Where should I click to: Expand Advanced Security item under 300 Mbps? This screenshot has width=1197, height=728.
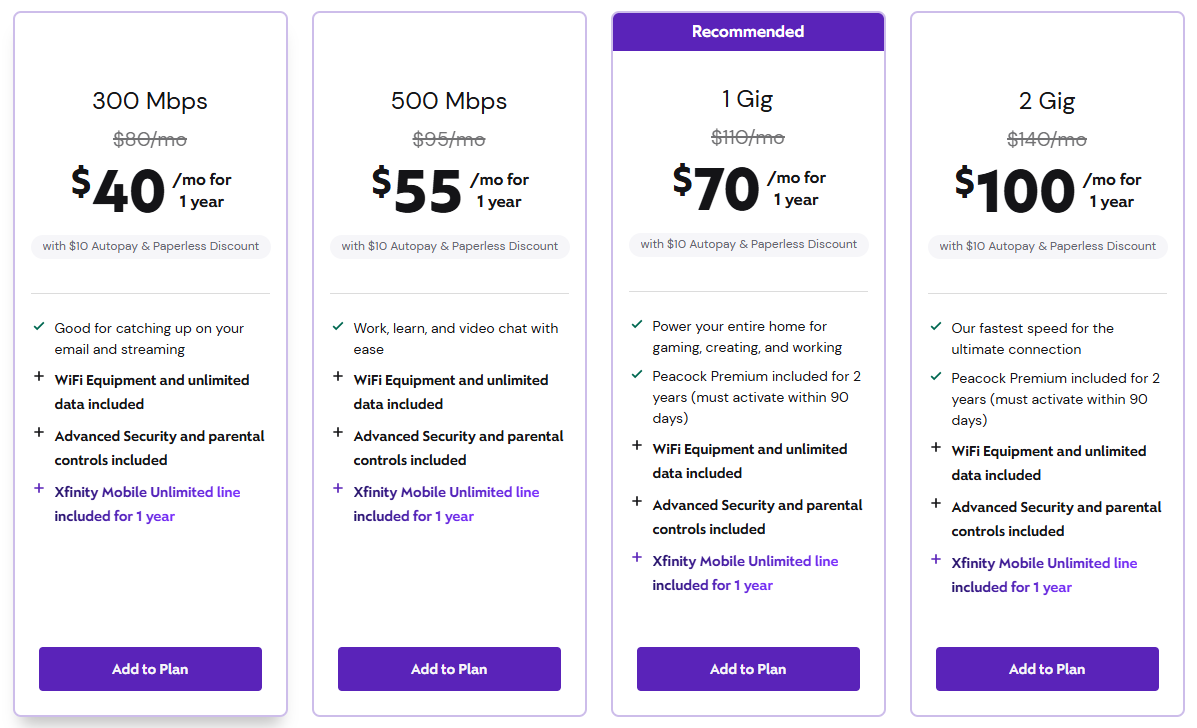tap(39, 433)
